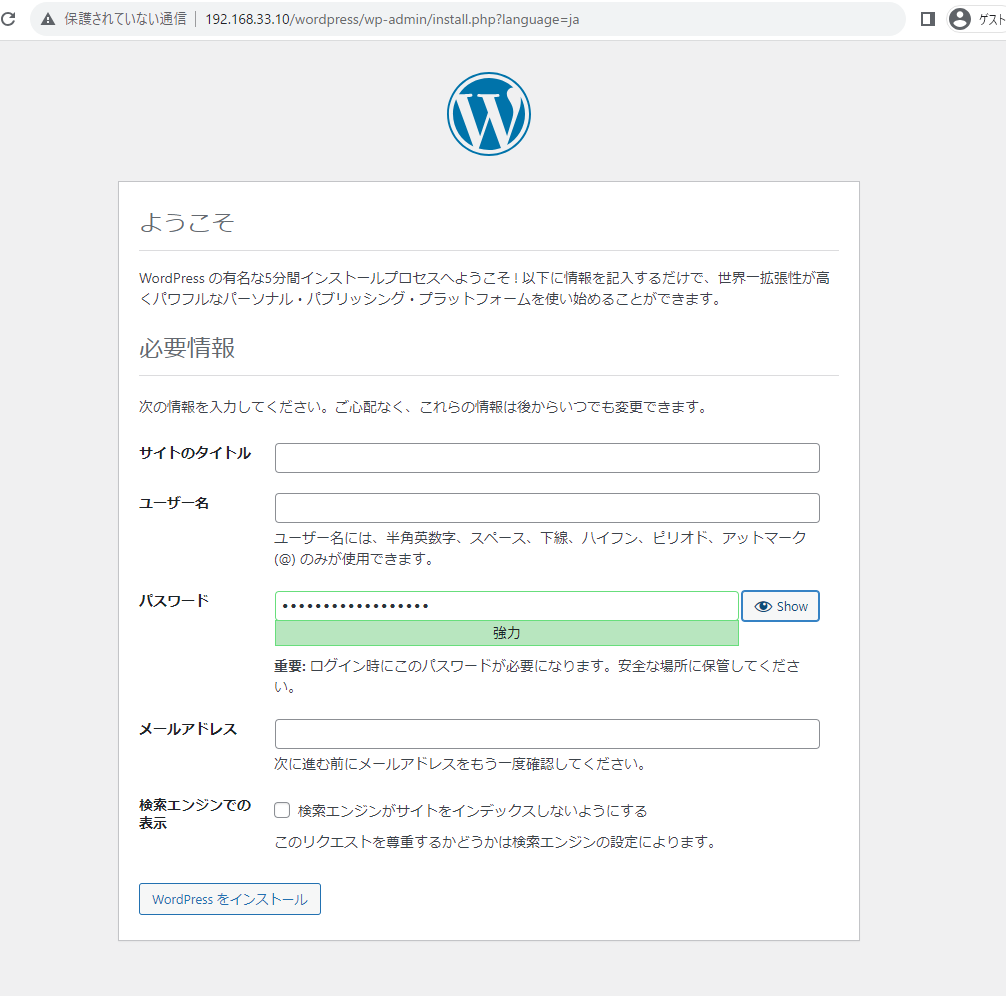
Task: Click the 重要 password notice text
Action: 537,676
